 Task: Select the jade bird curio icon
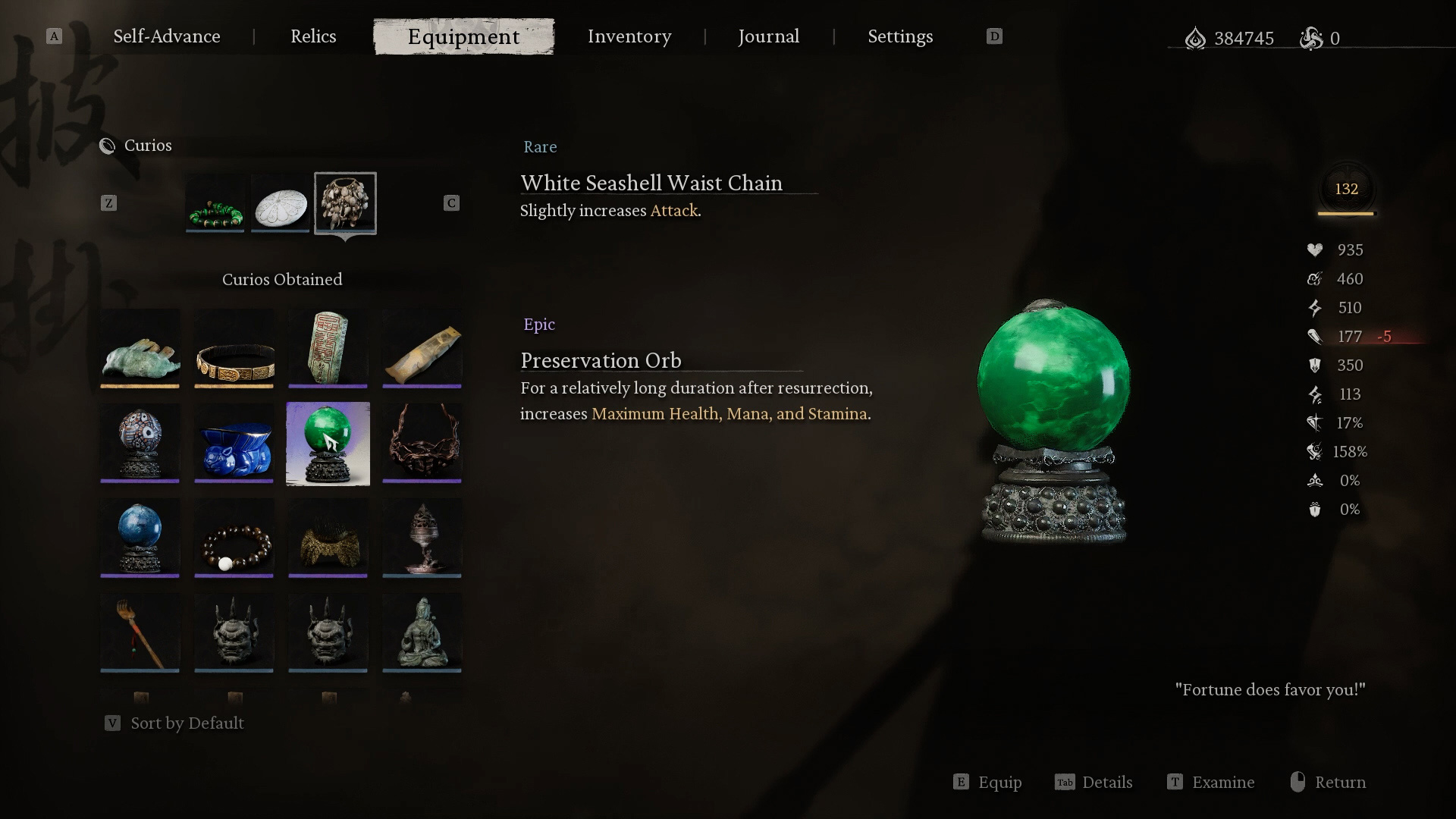coord(140,349)
